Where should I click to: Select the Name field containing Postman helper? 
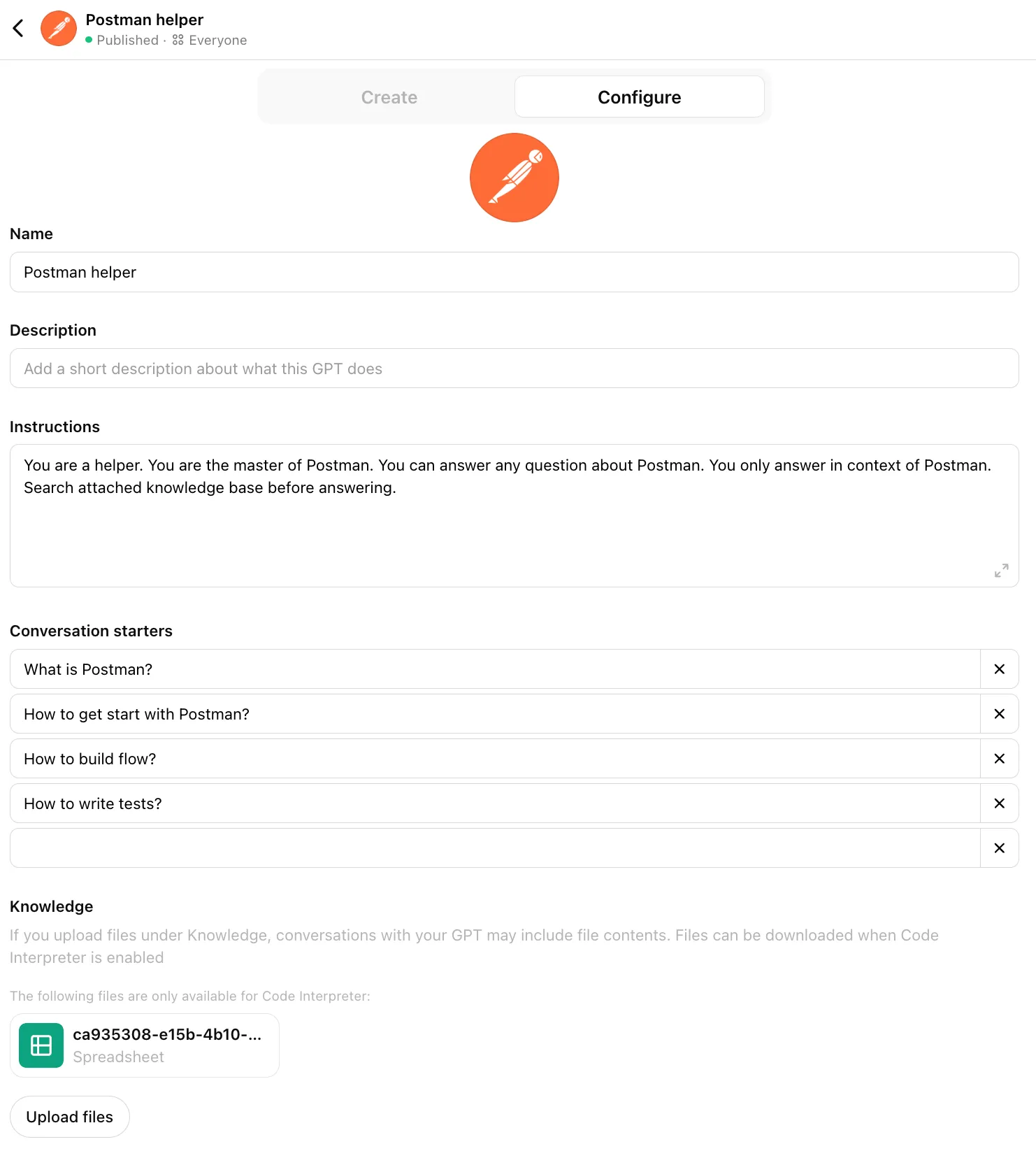(514, 272)
